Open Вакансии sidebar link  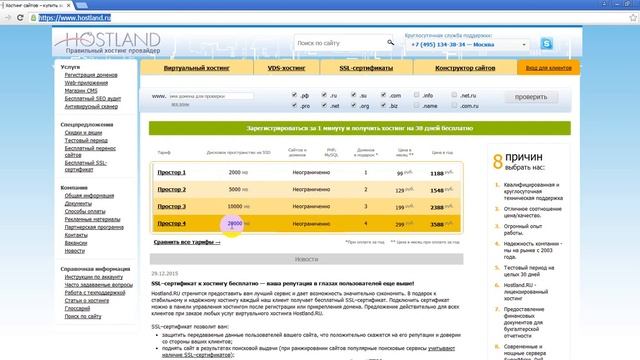coord(76,243)
